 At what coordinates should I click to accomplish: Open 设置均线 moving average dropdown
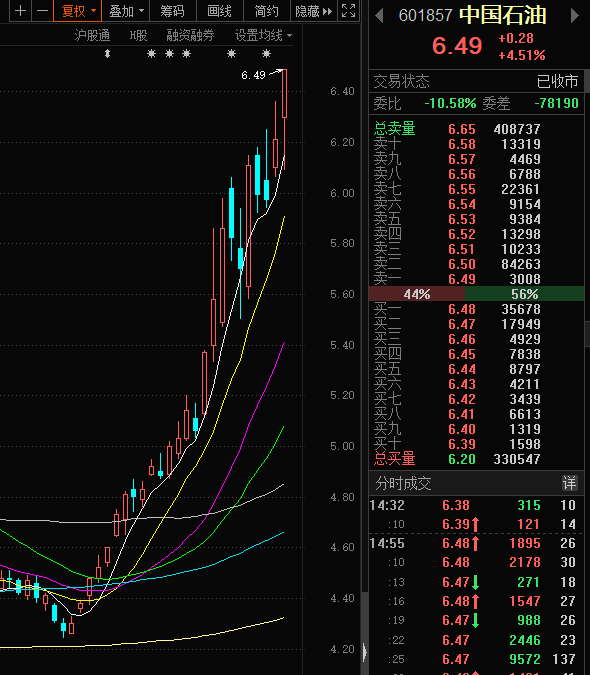pyautogui.click(x=263, y=35)
